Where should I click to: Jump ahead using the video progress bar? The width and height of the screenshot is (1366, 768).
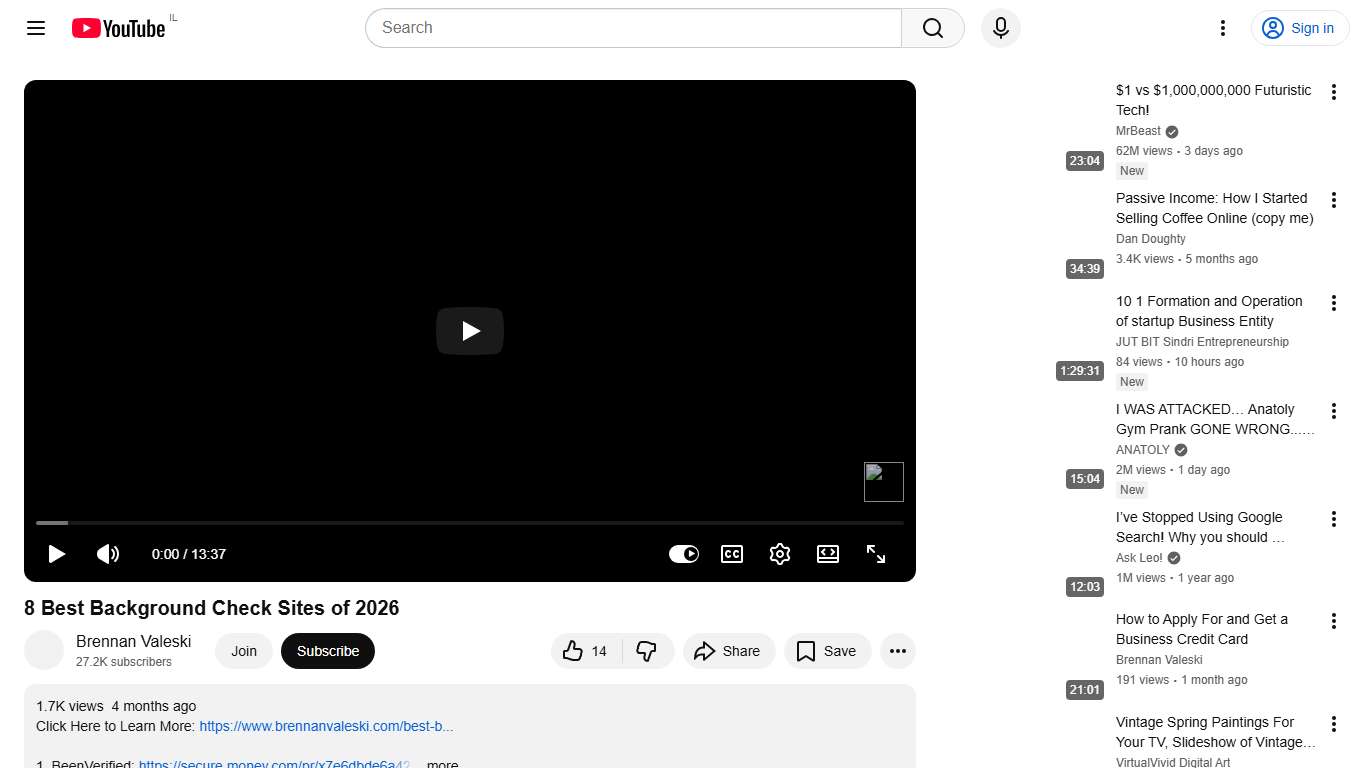(x=470, y=522)
